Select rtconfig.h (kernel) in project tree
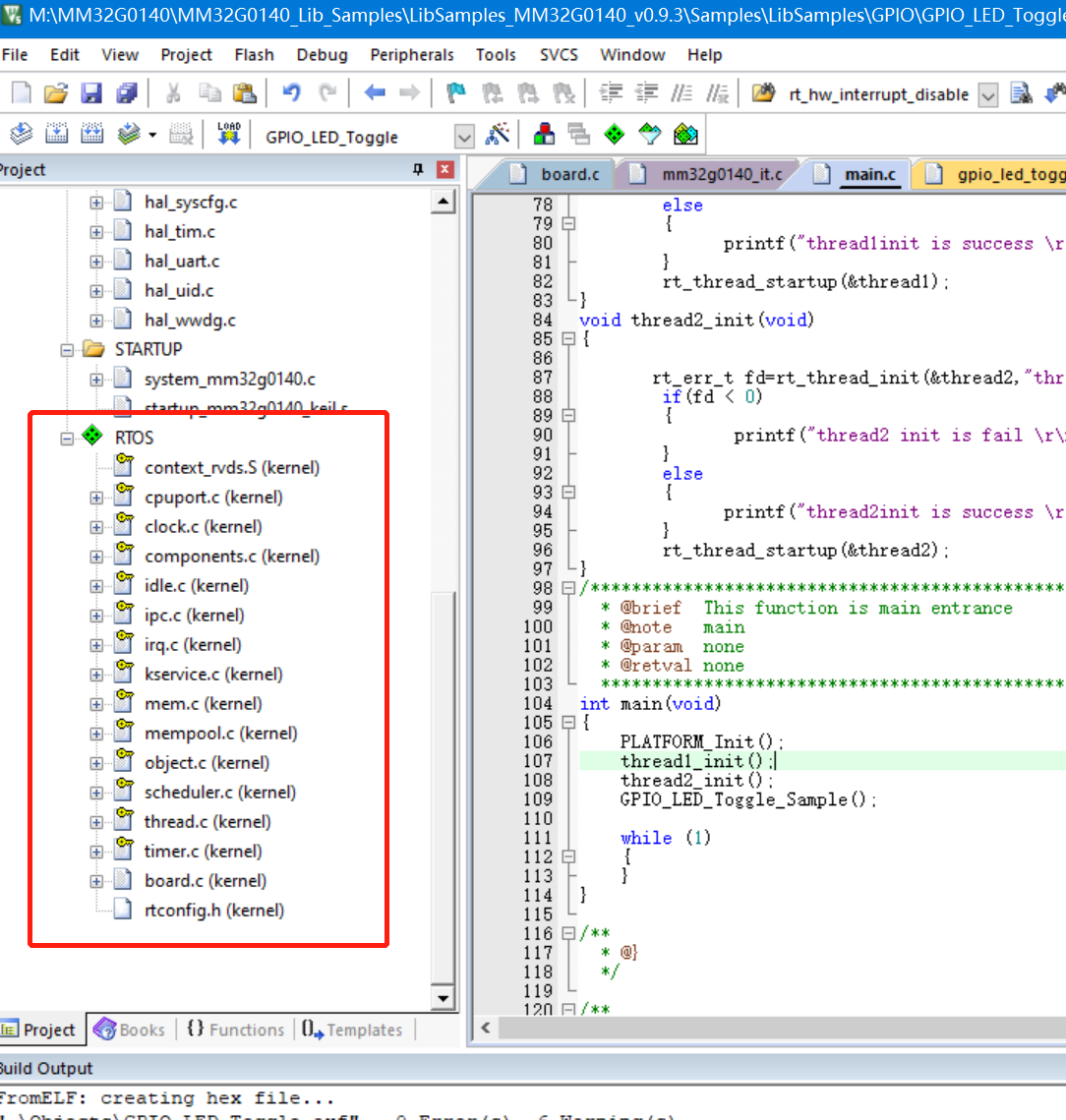The image size is (1066, 1120). (213, 911)
